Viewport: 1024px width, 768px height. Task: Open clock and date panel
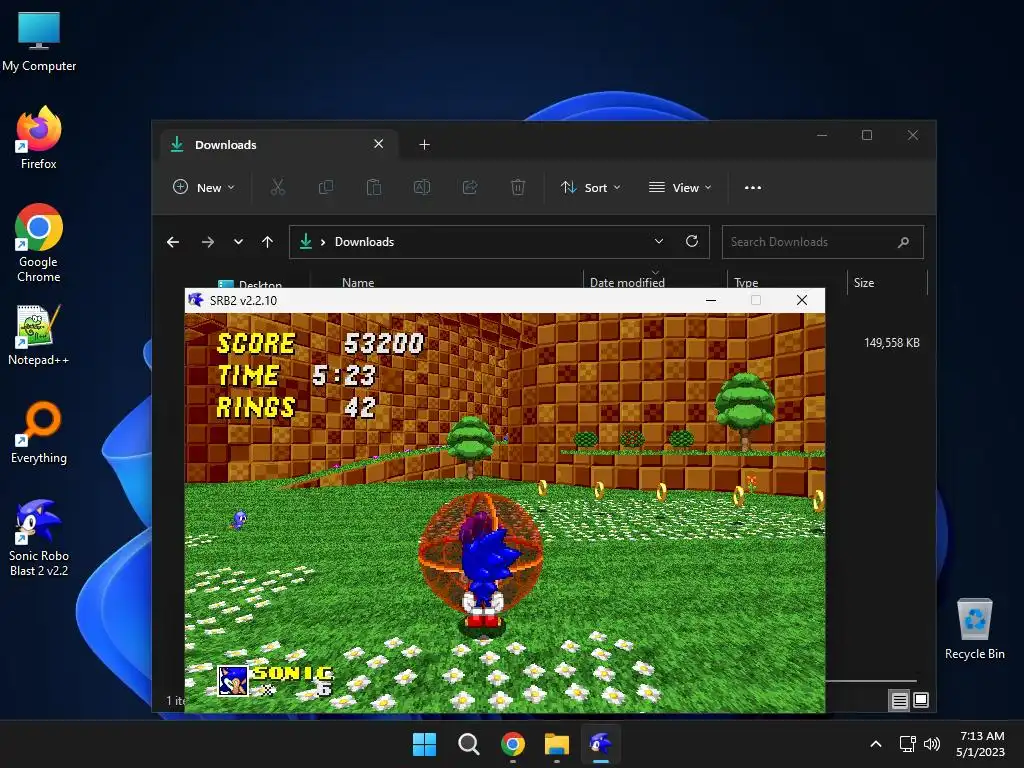click(980, 744)
